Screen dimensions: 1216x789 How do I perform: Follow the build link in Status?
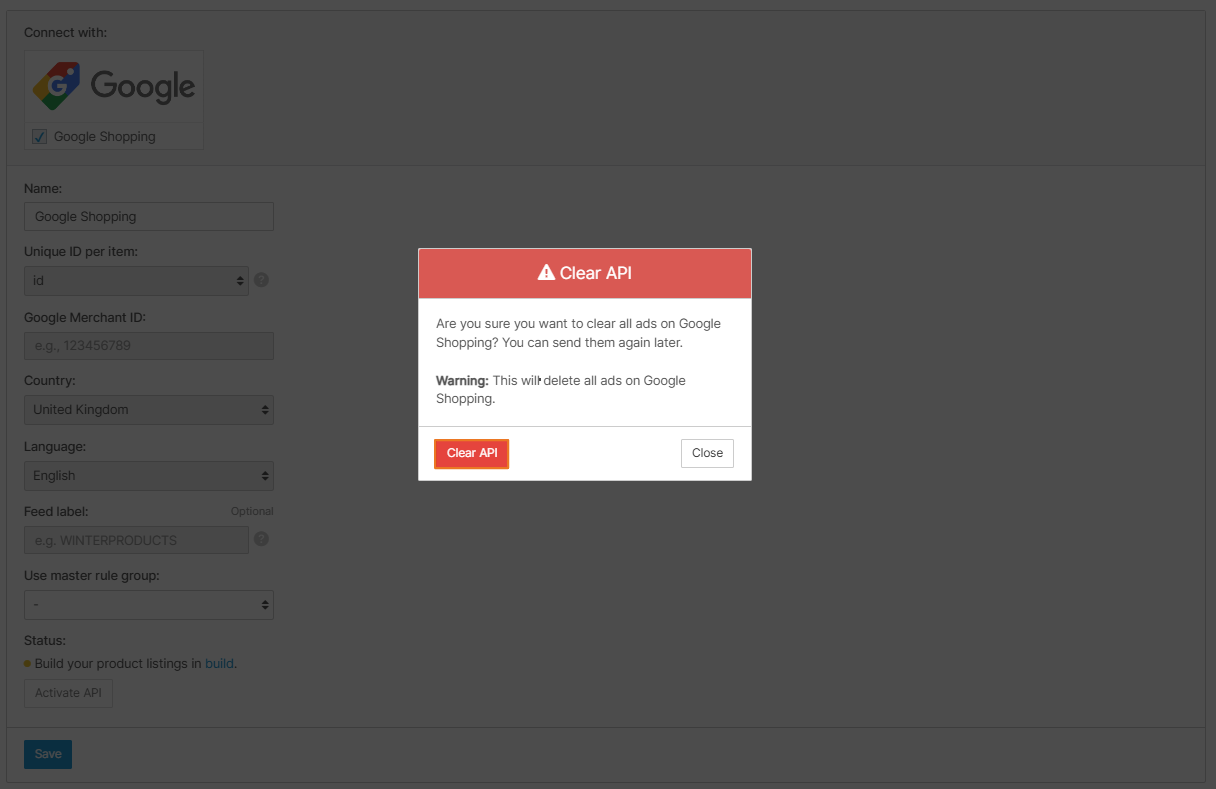219,663
